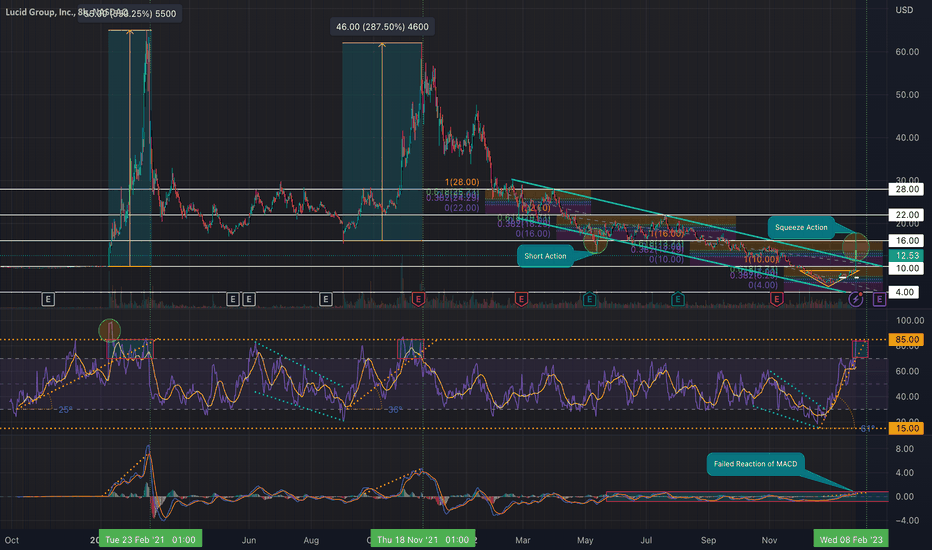Screen dimensions: 932x550
Task: Select the Failed Reaction of MACD callout
Action: pos(755,464)
